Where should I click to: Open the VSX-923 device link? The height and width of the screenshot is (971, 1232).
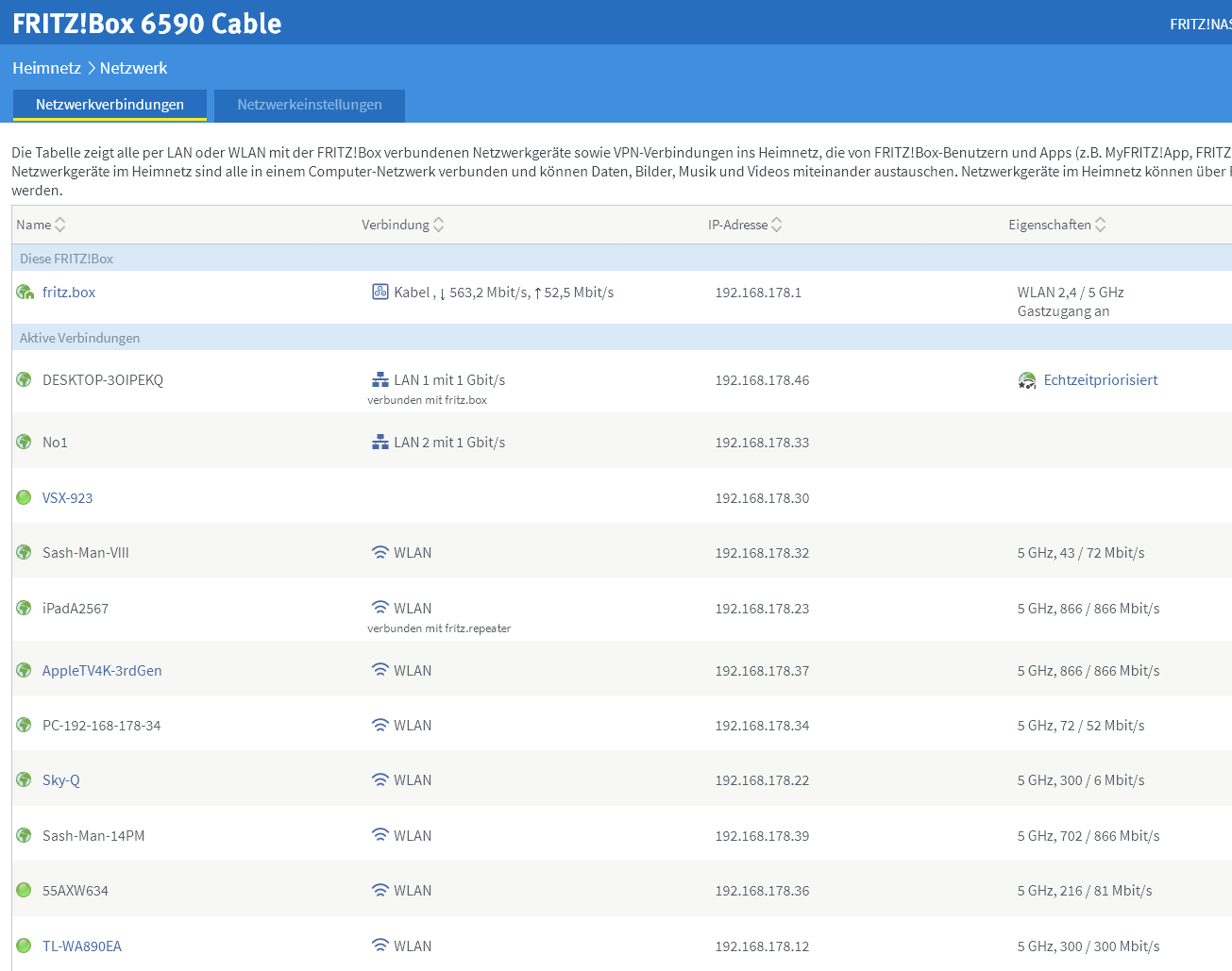(67, 498)
